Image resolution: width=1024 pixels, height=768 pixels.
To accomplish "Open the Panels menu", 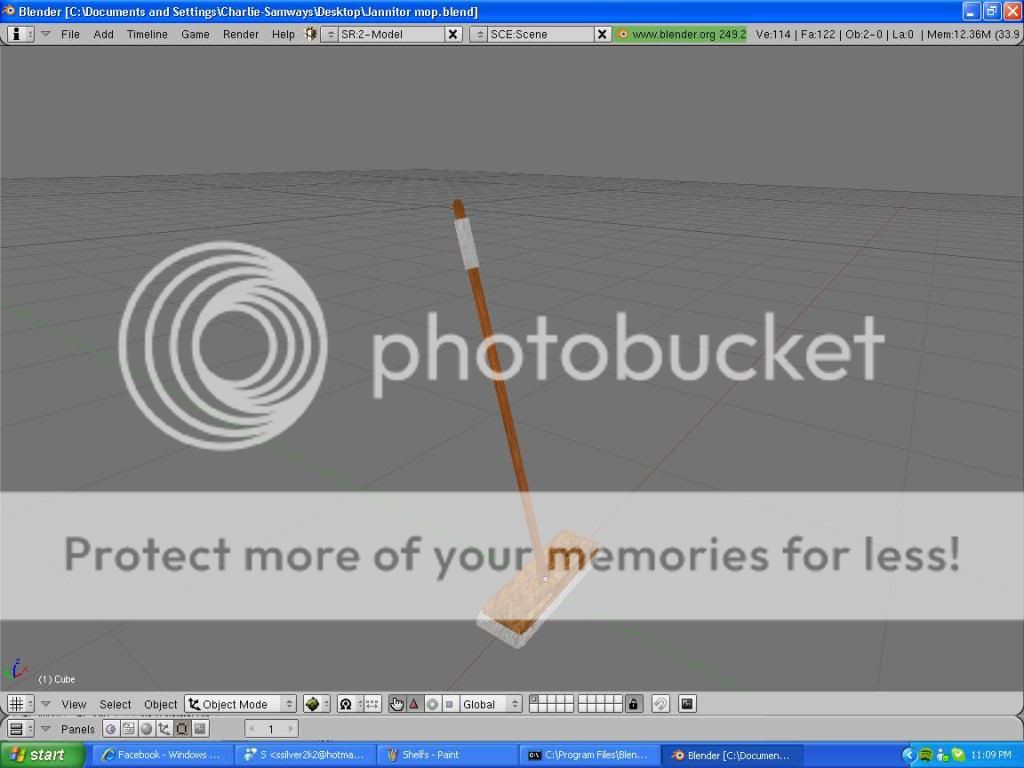I will tap(77, 729).
